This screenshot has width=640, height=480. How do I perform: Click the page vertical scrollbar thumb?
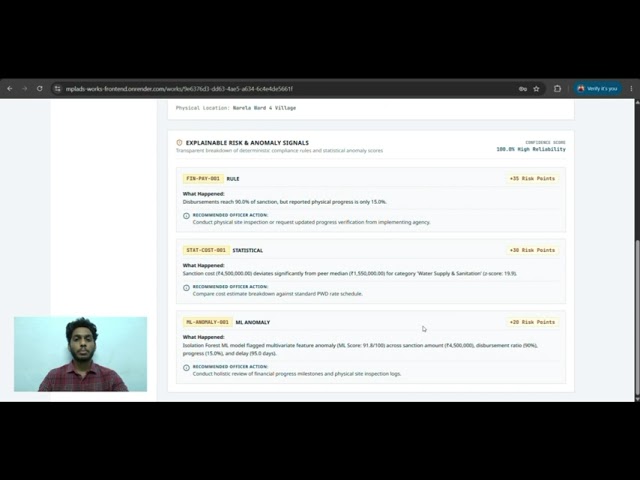click(x=637, y=318)
